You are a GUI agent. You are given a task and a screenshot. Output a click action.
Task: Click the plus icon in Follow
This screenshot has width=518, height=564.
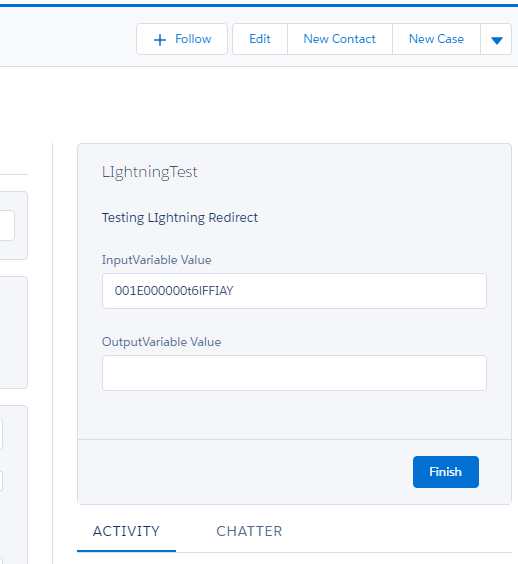[x=160, y=40]
